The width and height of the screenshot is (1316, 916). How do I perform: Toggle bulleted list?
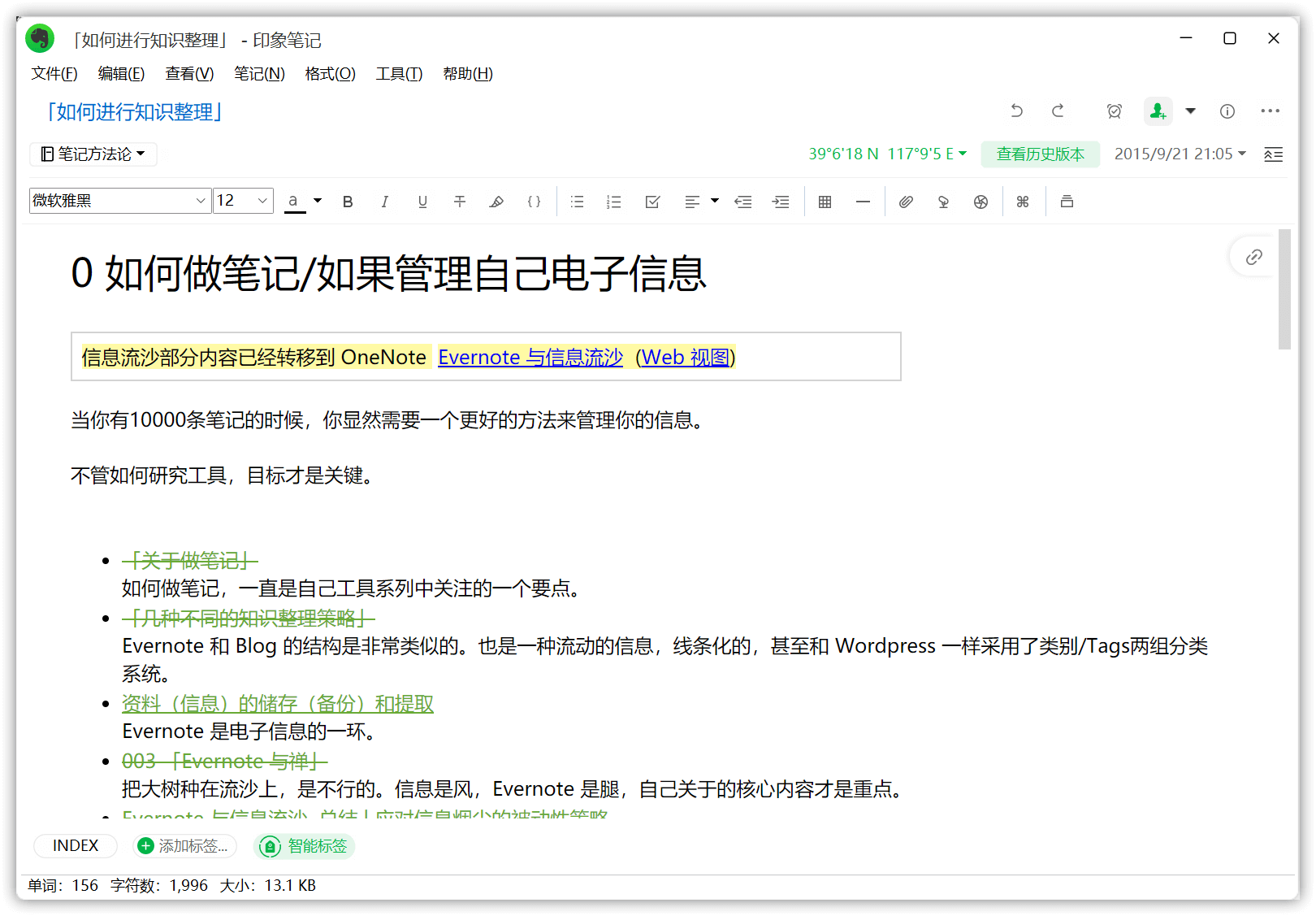click(577, 202)
